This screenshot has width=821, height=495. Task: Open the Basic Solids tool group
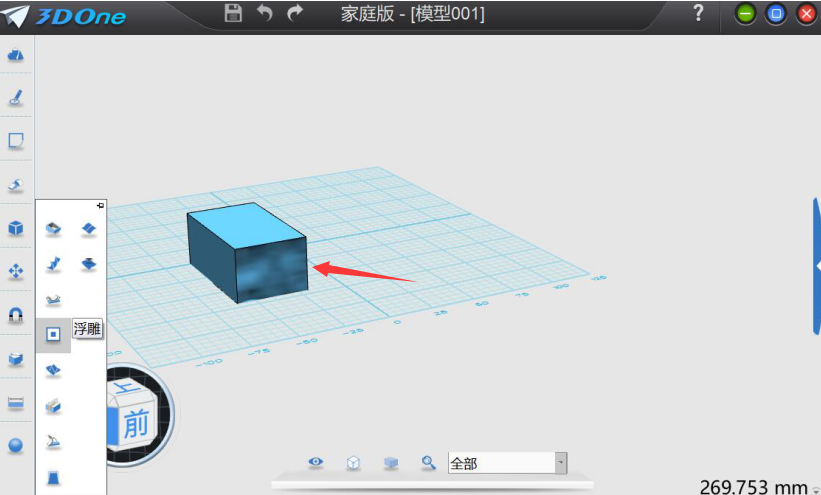16,54
